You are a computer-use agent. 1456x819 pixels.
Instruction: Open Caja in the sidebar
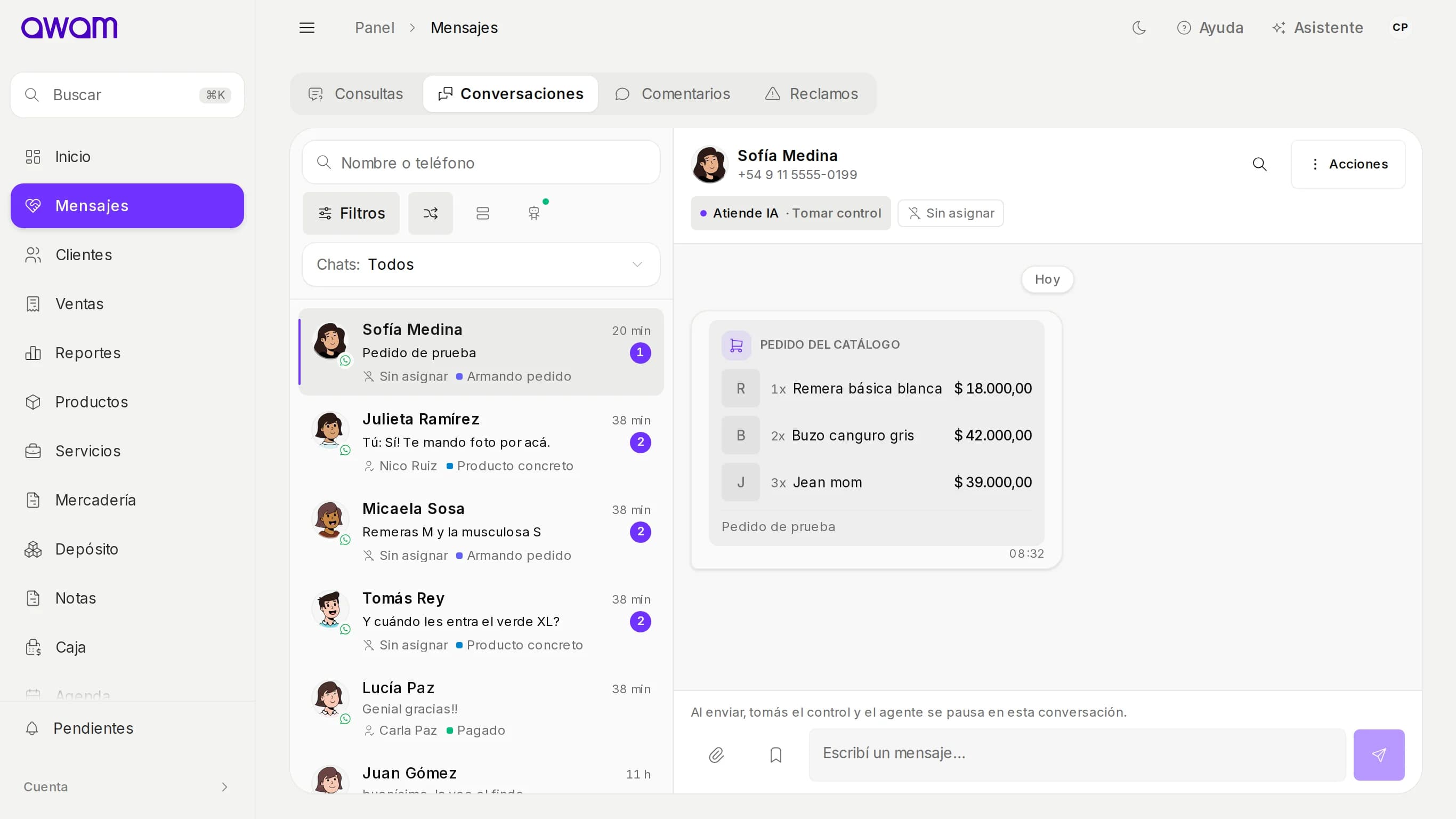[127, 647]
